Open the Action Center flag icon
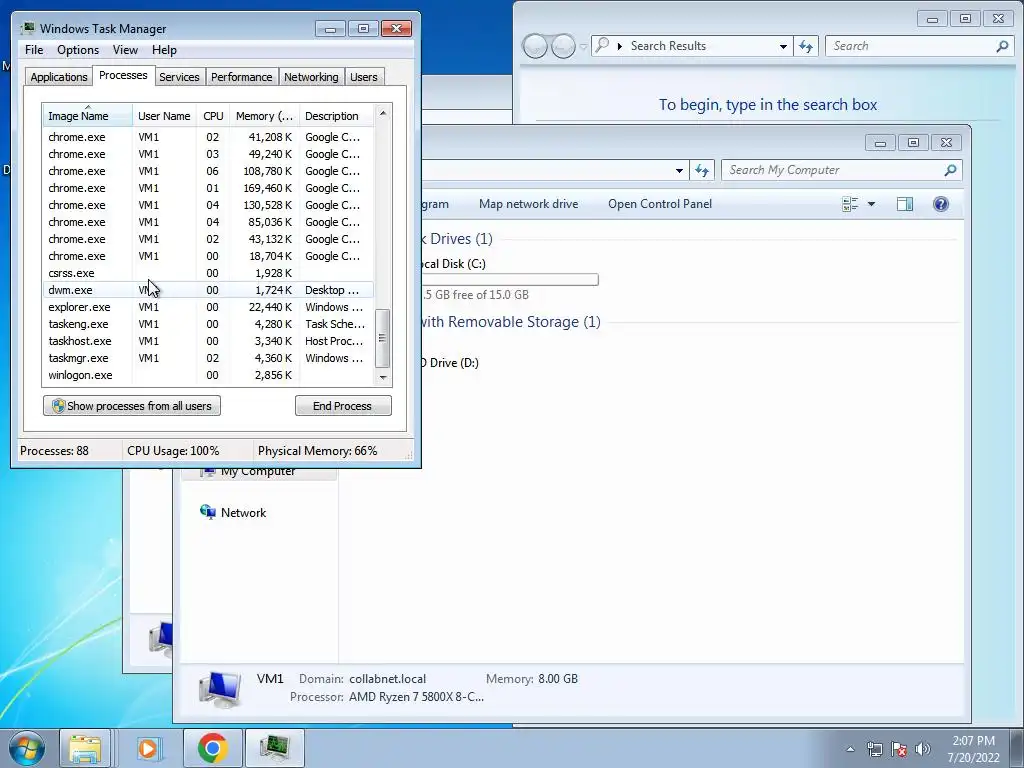 [899, 749]
